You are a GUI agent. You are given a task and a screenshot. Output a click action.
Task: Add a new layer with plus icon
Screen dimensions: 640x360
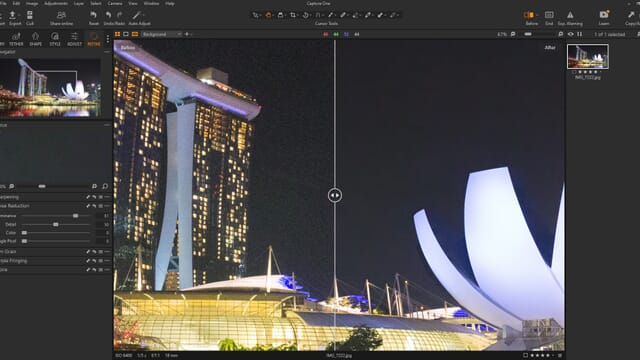coord(187,34)
